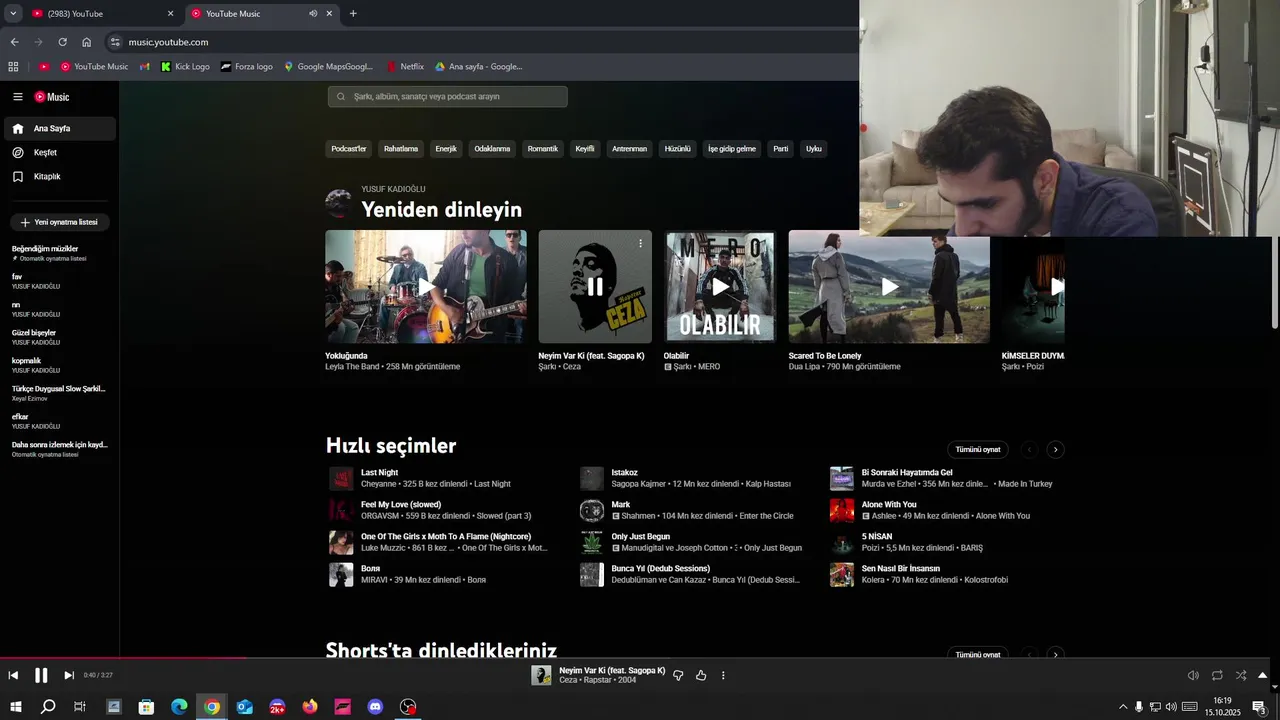This screenshot has height=720, width=1280.
Task: Open the fav playlist in sidebar
Action: (59, 281)
